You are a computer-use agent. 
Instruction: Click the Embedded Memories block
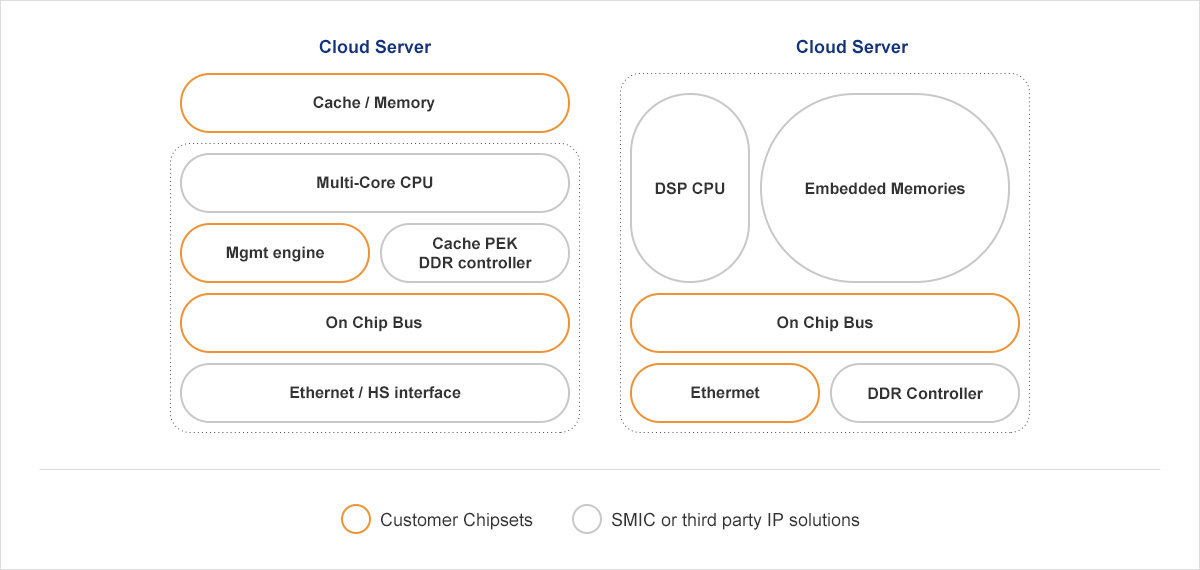coord(885,188)
